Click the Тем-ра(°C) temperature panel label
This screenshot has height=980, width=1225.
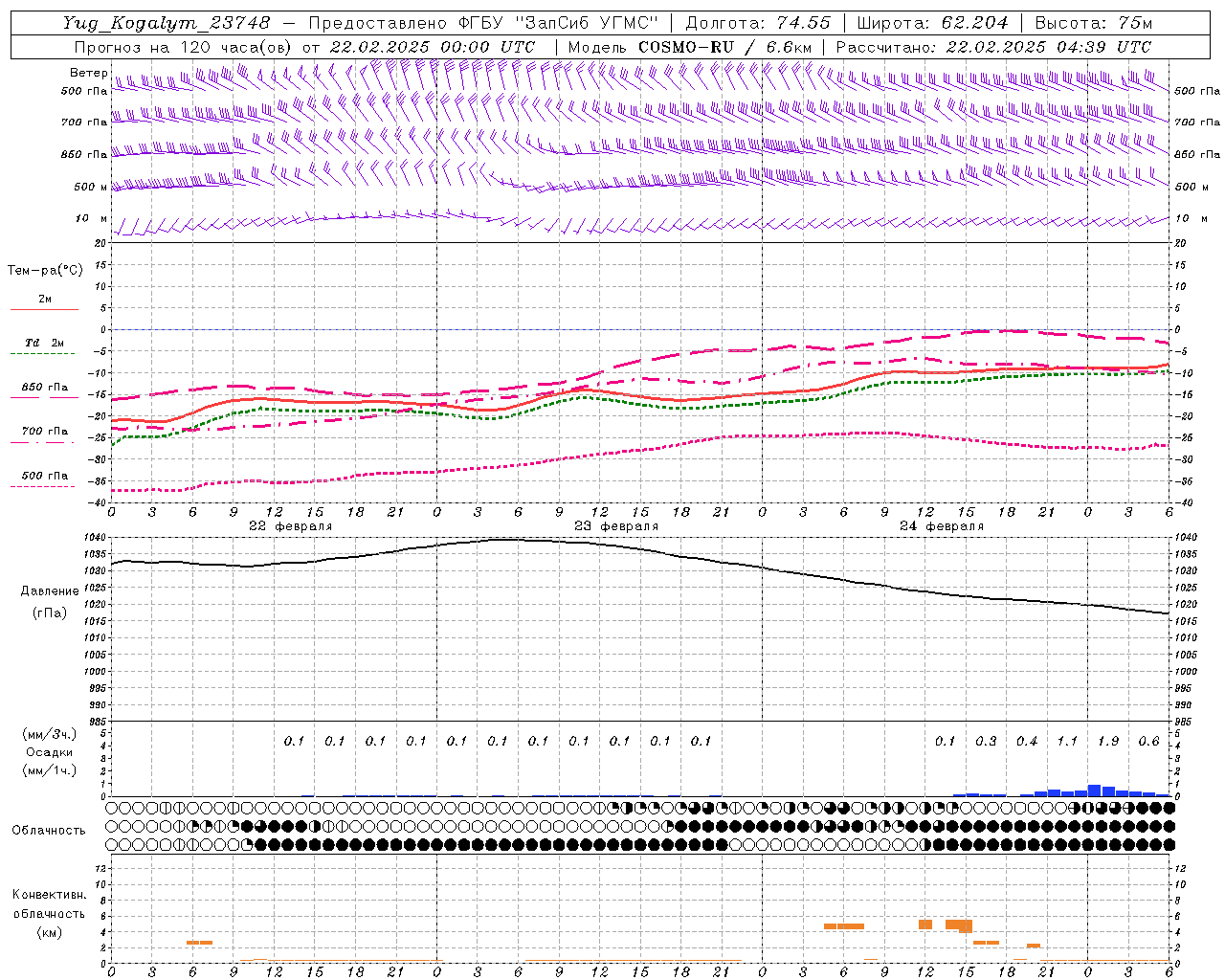pos(45,270)
